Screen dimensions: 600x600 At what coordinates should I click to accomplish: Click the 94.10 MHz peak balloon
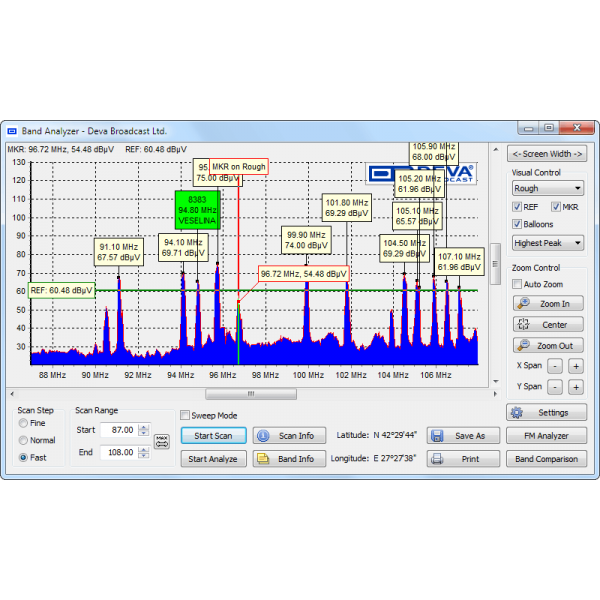pyautogui.click(x=183, y=248)
